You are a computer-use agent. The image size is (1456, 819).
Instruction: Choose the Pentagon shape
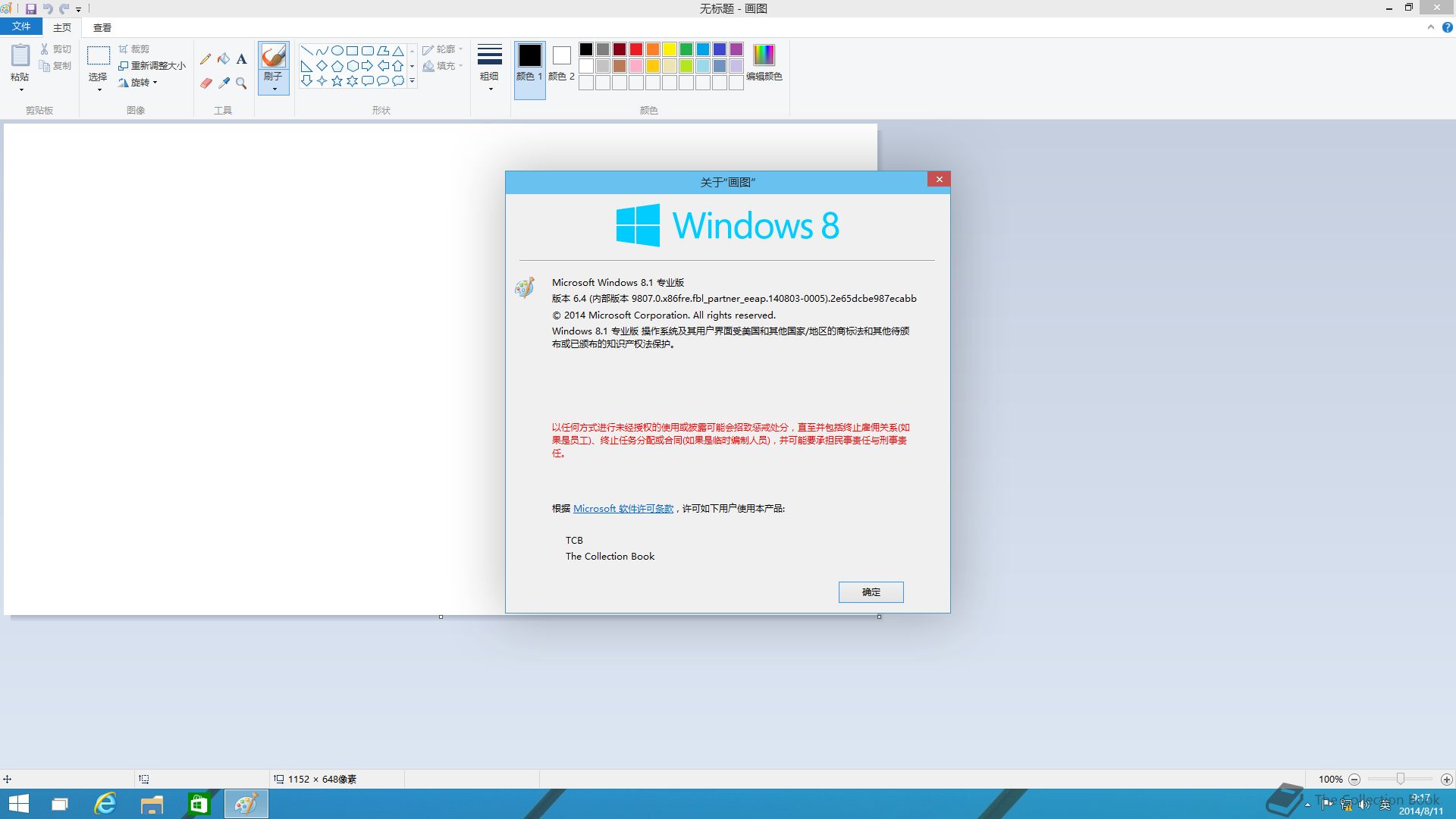coord(337,66)
